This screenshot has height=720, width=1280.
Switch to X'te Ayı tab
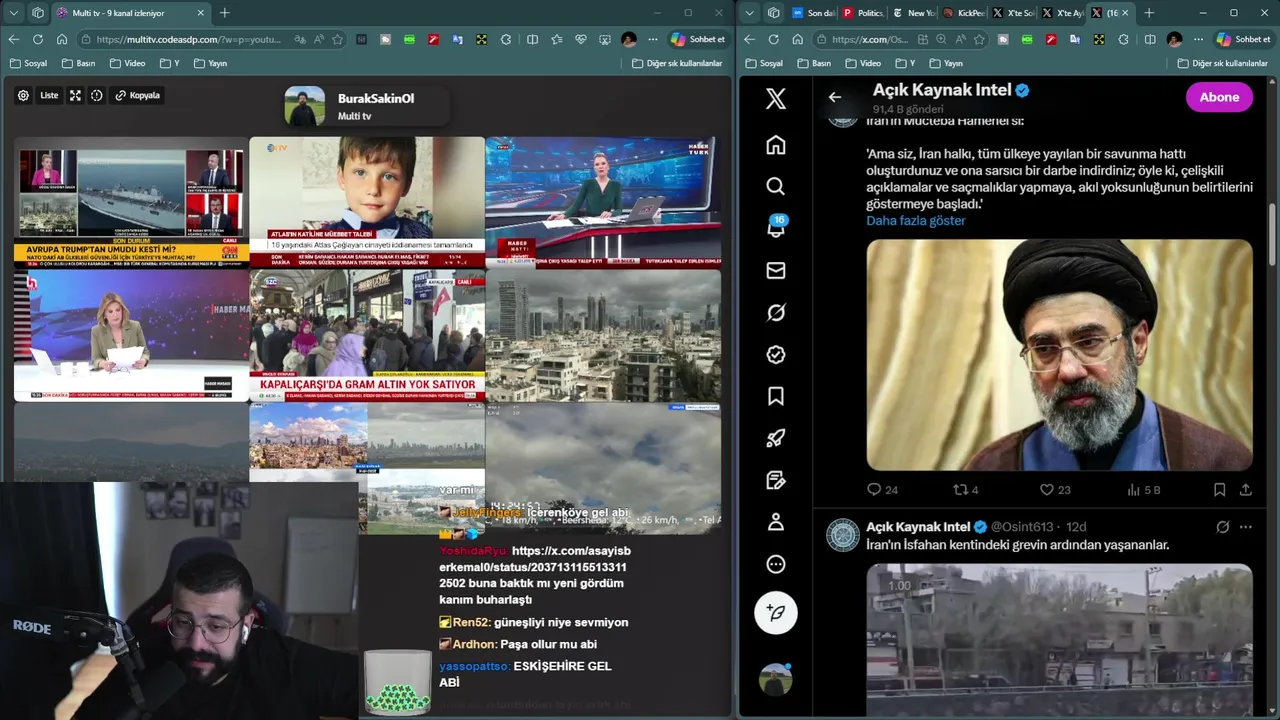[1063, 13]
